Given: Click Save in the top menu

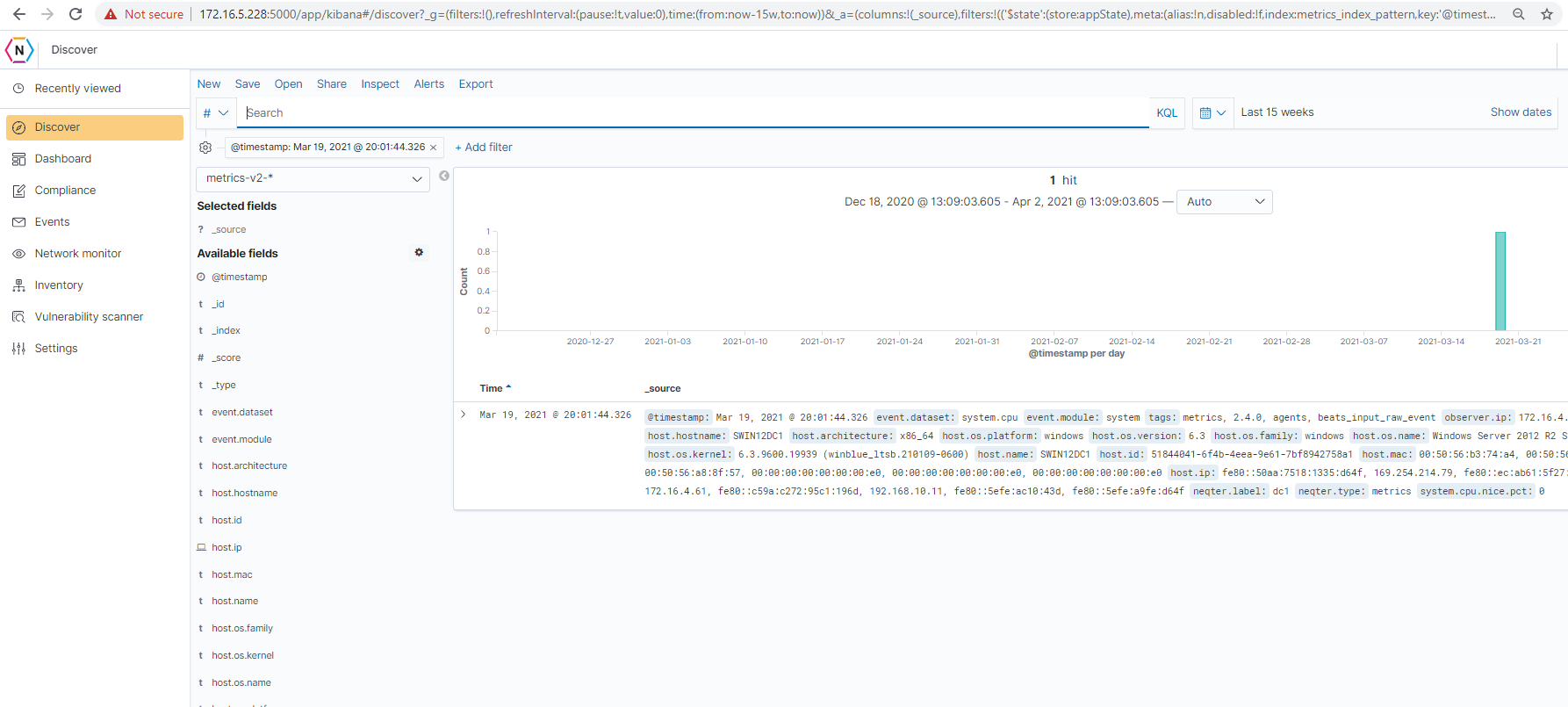Looking at the screenshot, I should coord(248,84).
